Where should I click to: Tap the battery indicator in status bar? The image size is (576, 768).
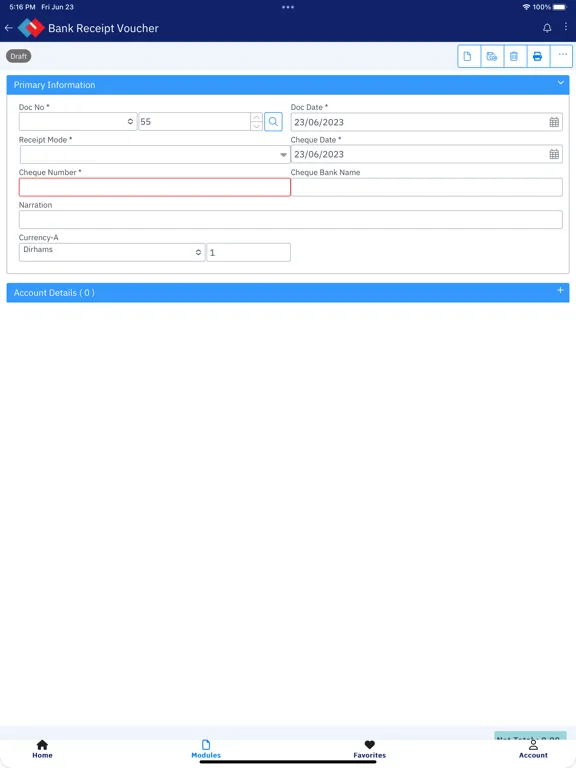560,7
